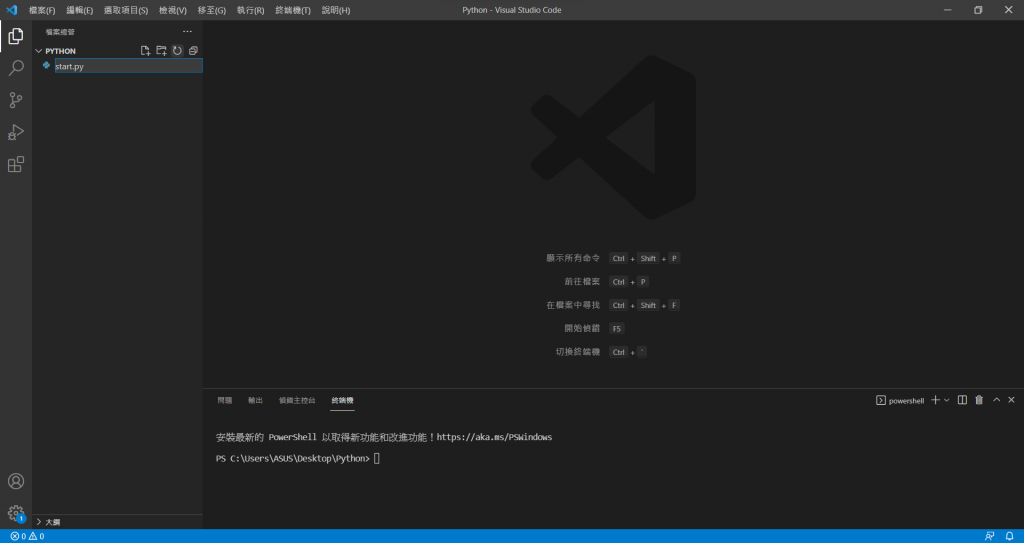Click the Explorer panel title text
Image resolution: width=1024 pixels, height=543 pixels.
click(60, 32)
